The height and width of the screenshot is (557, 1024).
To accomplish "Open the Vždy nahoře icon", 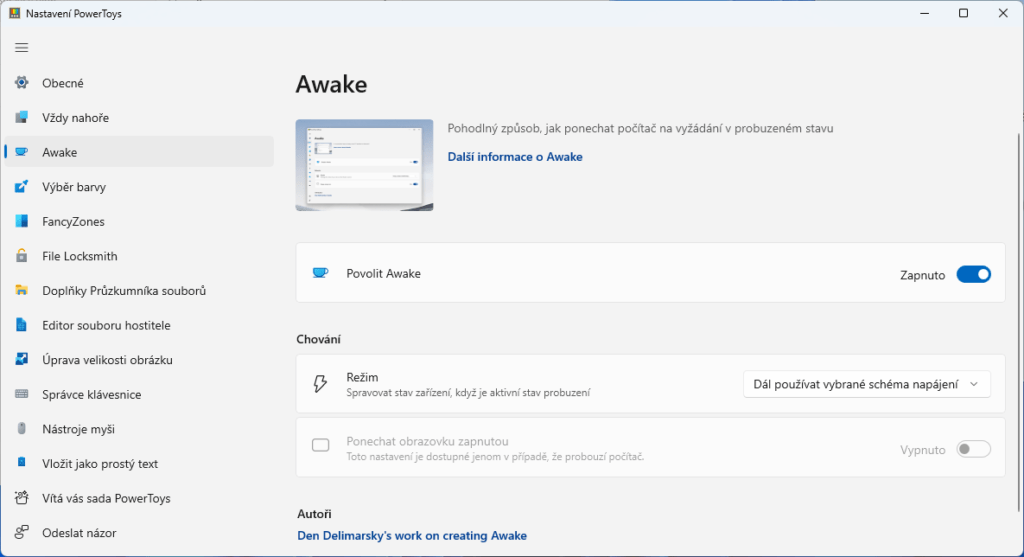I will [x=22, y=117].
